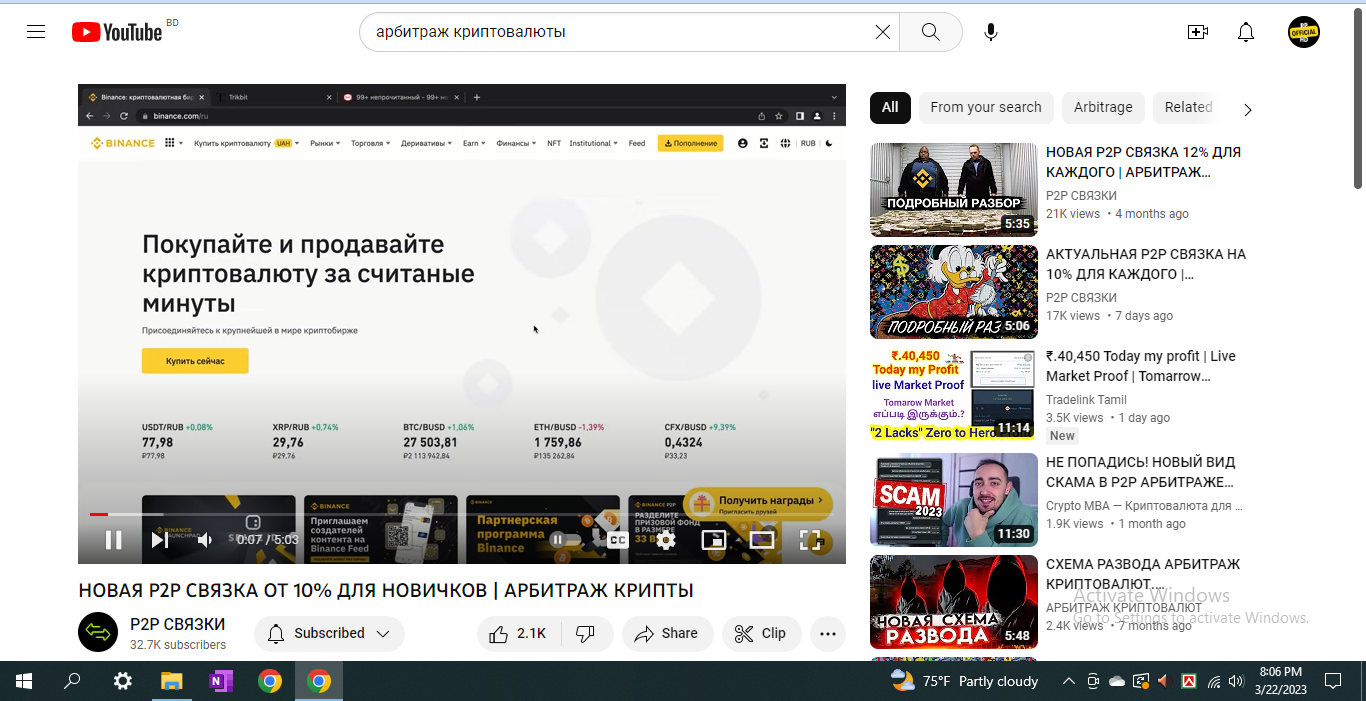
Task: Toggle closed captions CC
Action: click(x=618, y=540)
